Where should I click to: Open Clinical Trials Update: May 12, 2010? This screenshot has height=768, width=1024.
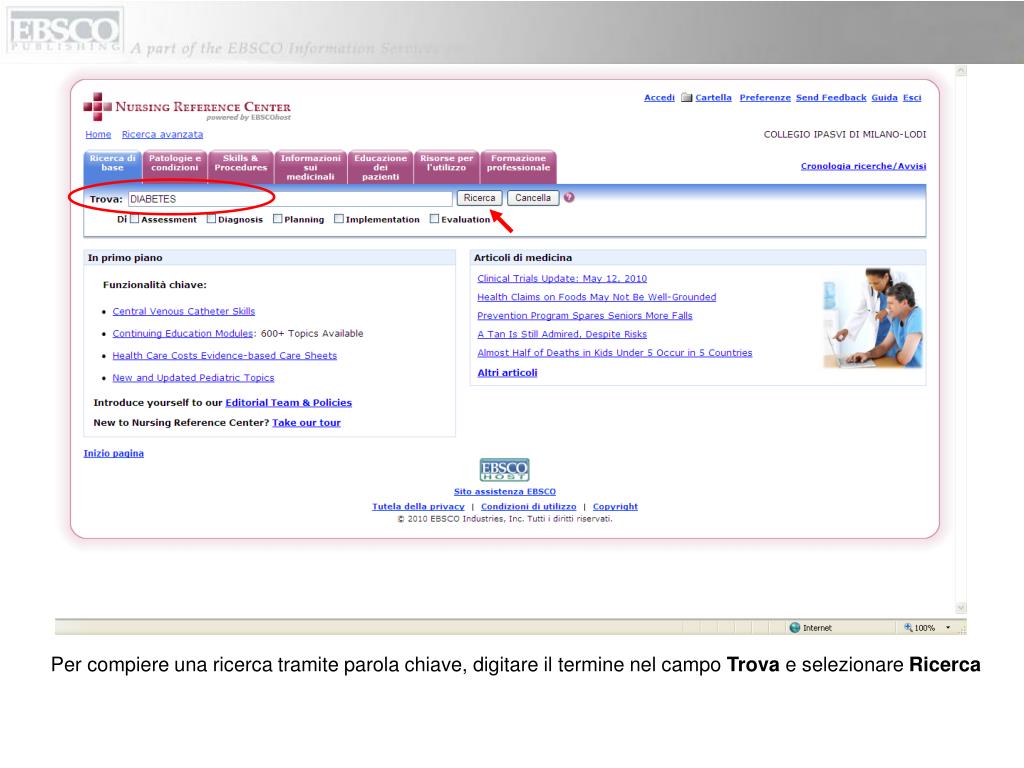(x=562, y=278)
